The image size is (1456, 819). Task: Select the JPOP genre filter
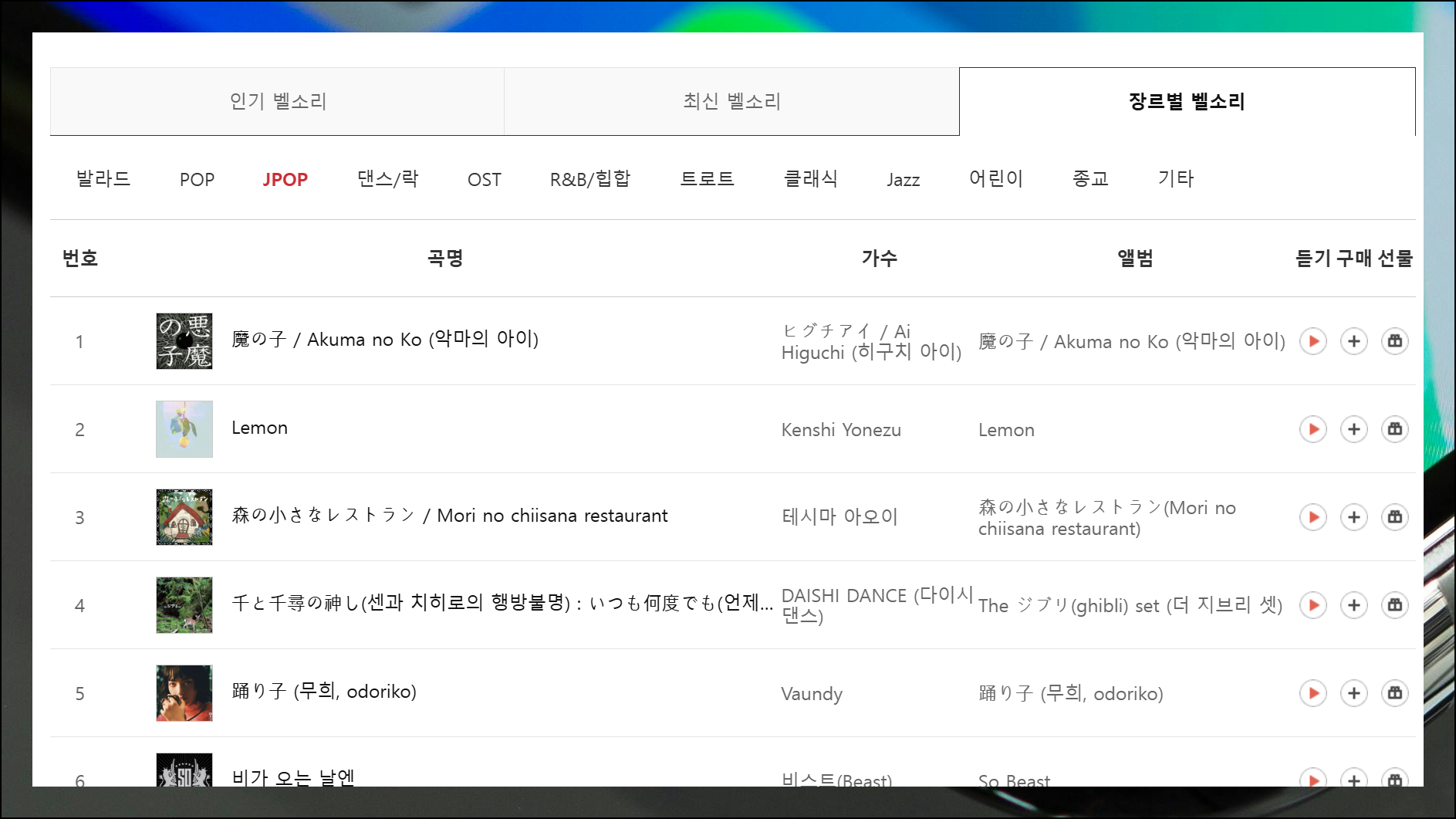tap(285, 179)
